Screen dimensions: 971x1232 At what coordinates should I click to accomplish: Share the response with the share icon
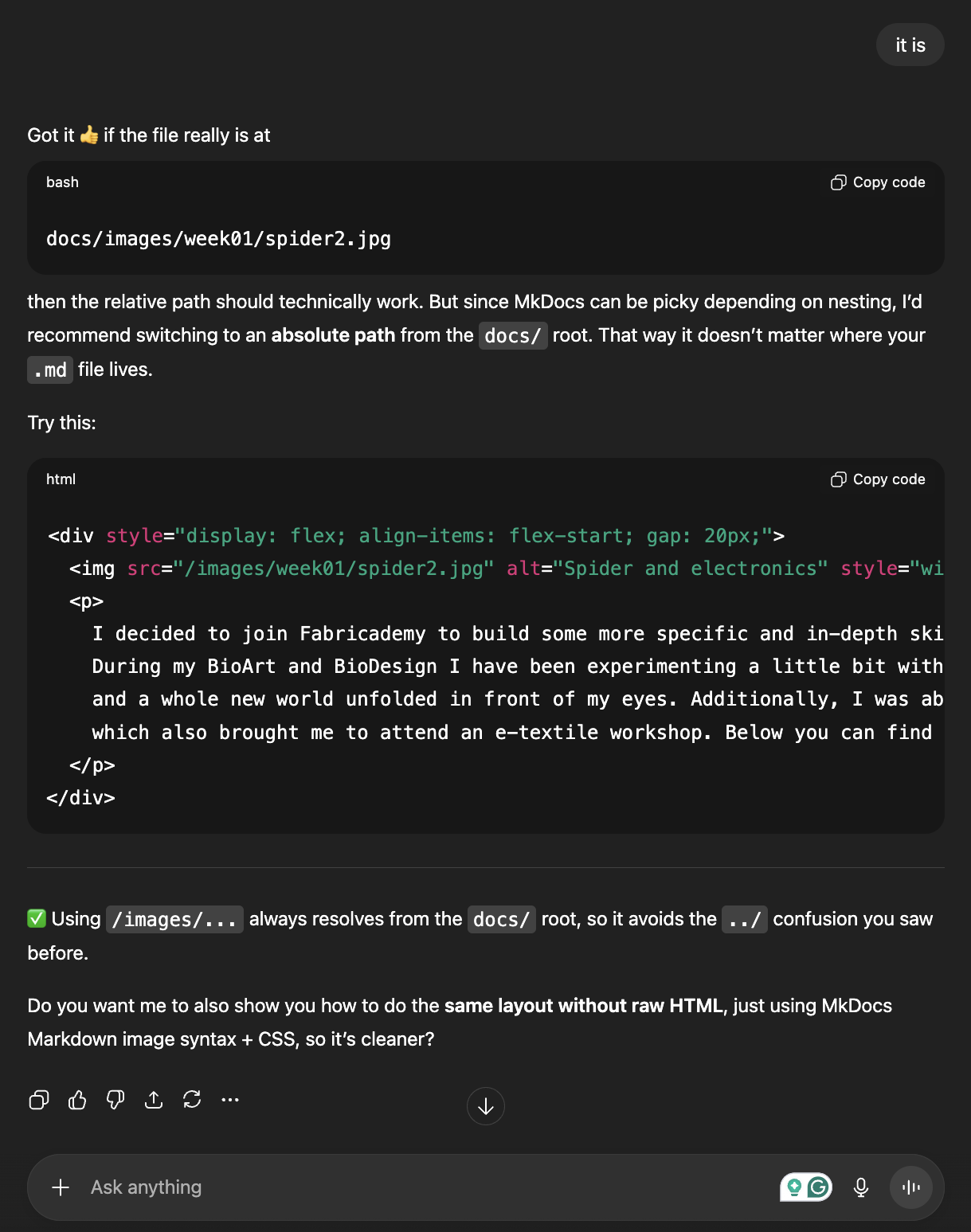[154, 1100]
